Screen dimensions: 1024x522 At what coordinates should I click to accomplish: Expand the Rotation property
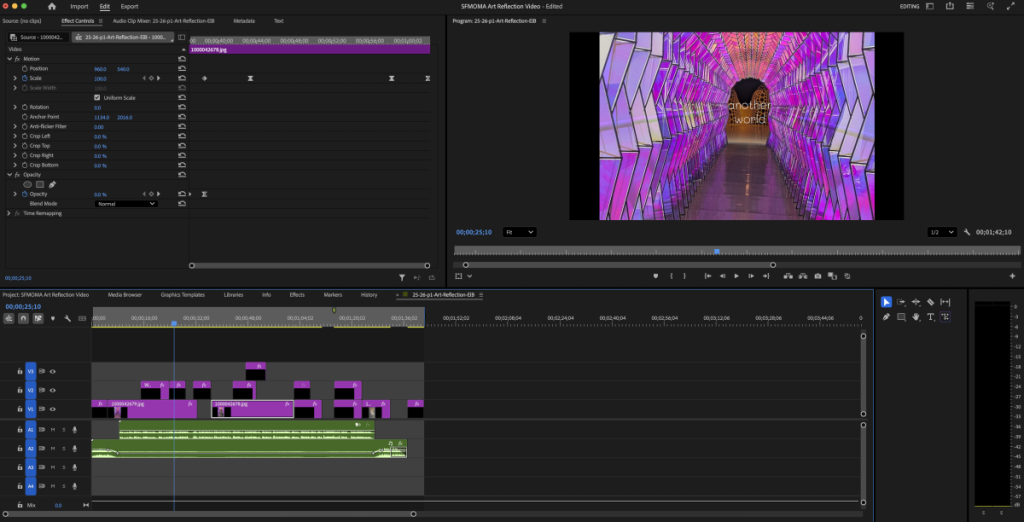tap(15, 107)
